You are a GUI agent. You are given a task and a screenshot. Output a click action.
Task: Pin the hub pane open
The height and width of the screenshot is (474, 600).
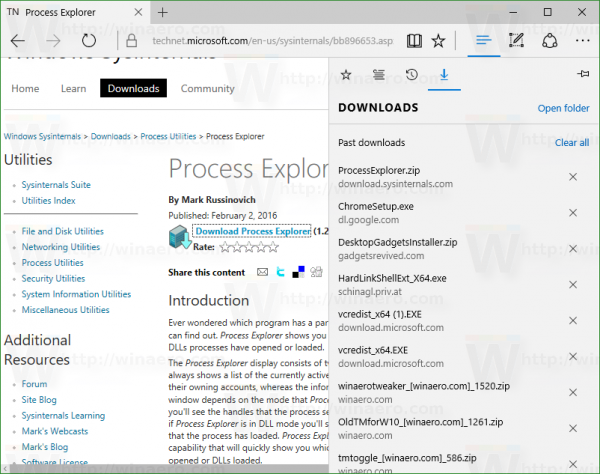(x=583, y=74)
